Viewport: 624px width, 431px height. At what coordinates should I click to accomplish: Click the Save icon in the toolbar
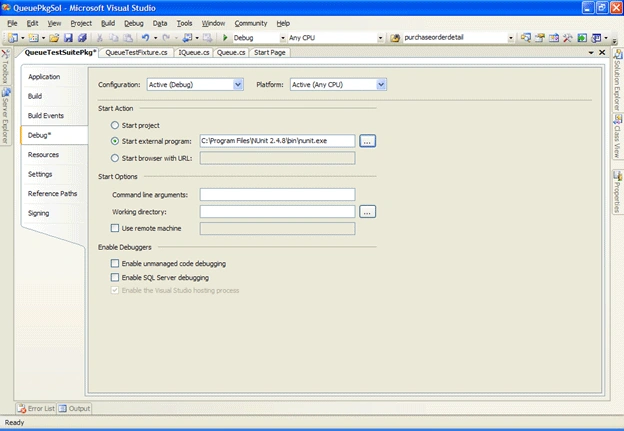(x=68, y=38)
